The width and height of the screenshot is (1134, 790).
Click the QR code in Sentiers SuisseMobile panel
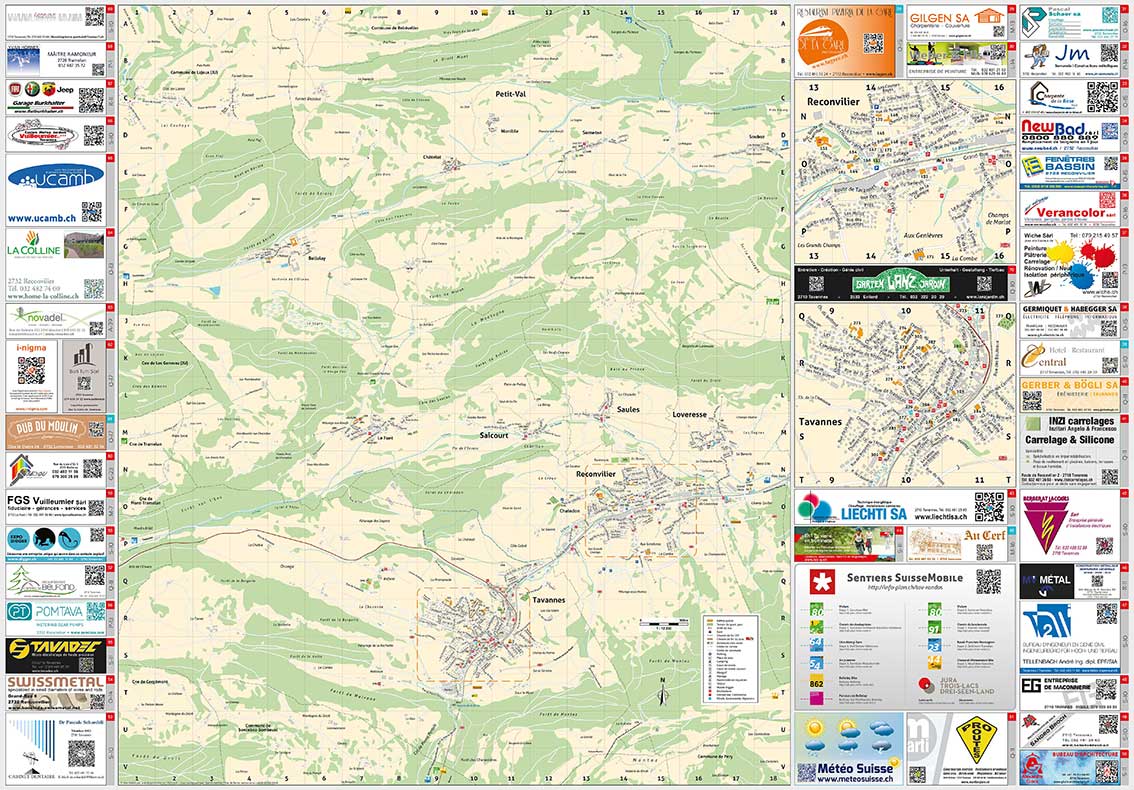(989, 582)
